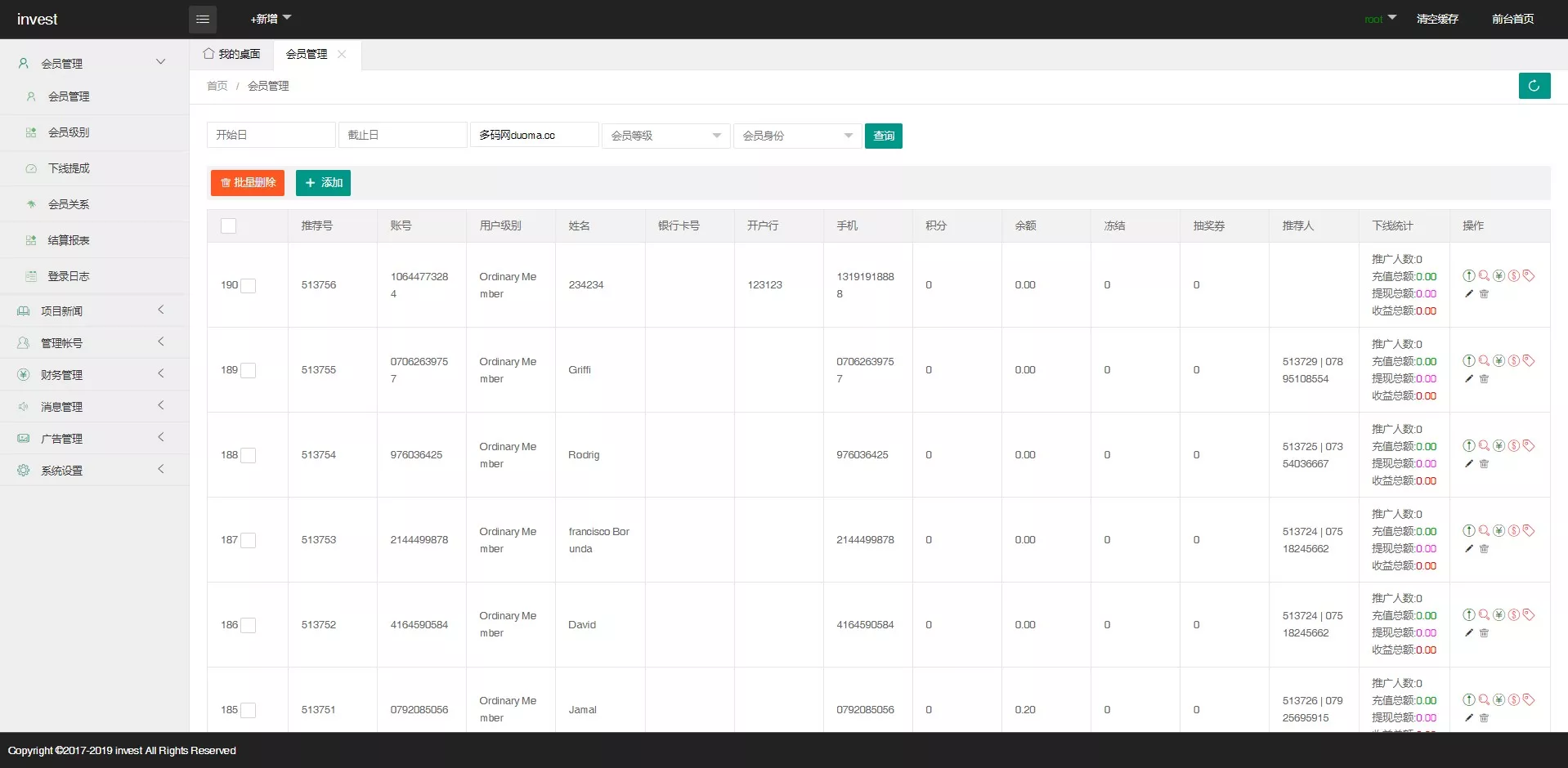Open the 会员等级 dropdown

tap(665, 136)
